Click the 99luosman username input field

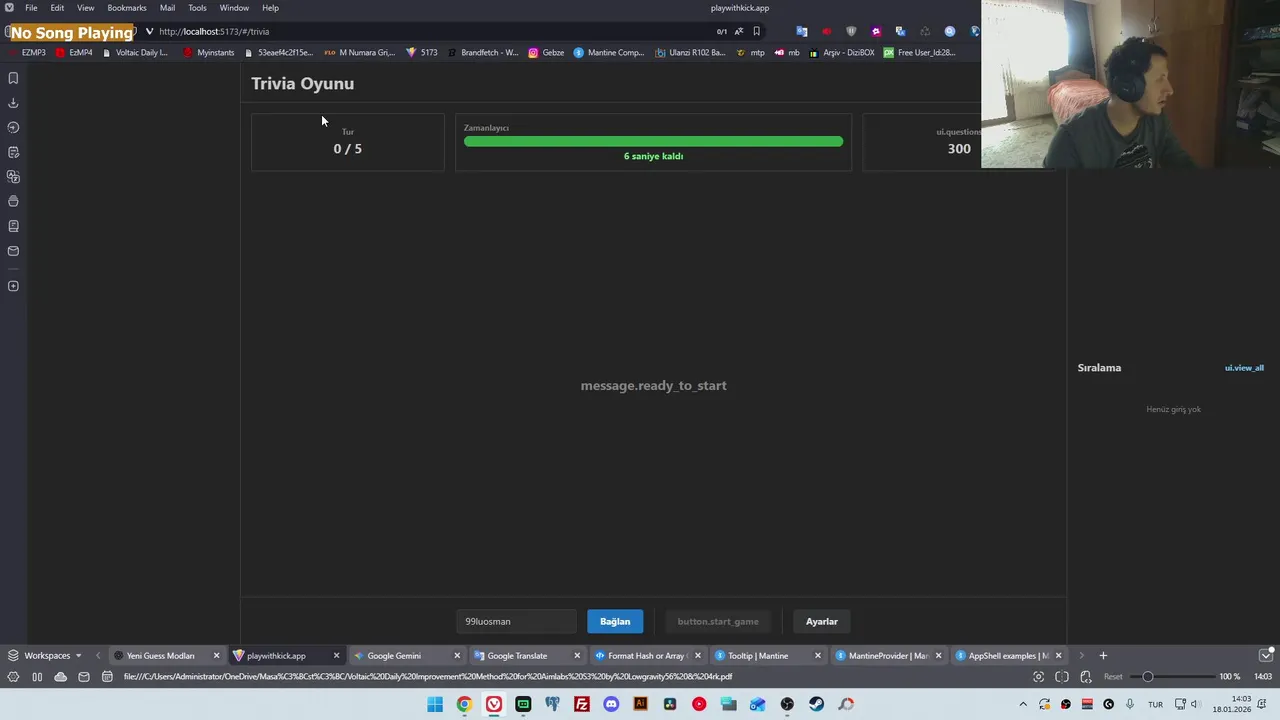point(516,622)
